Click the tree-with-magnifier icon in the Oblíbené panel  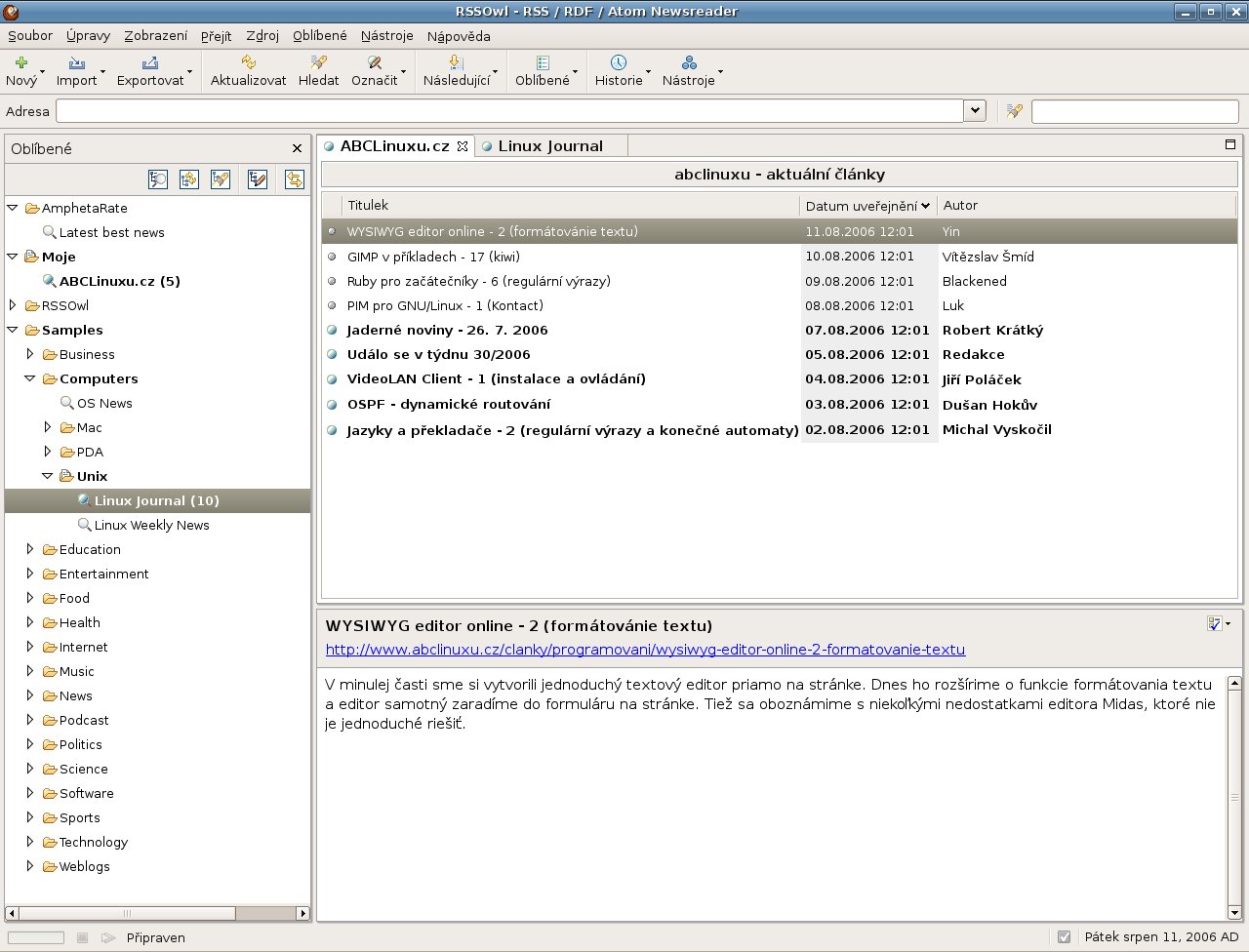coord(158,178)
